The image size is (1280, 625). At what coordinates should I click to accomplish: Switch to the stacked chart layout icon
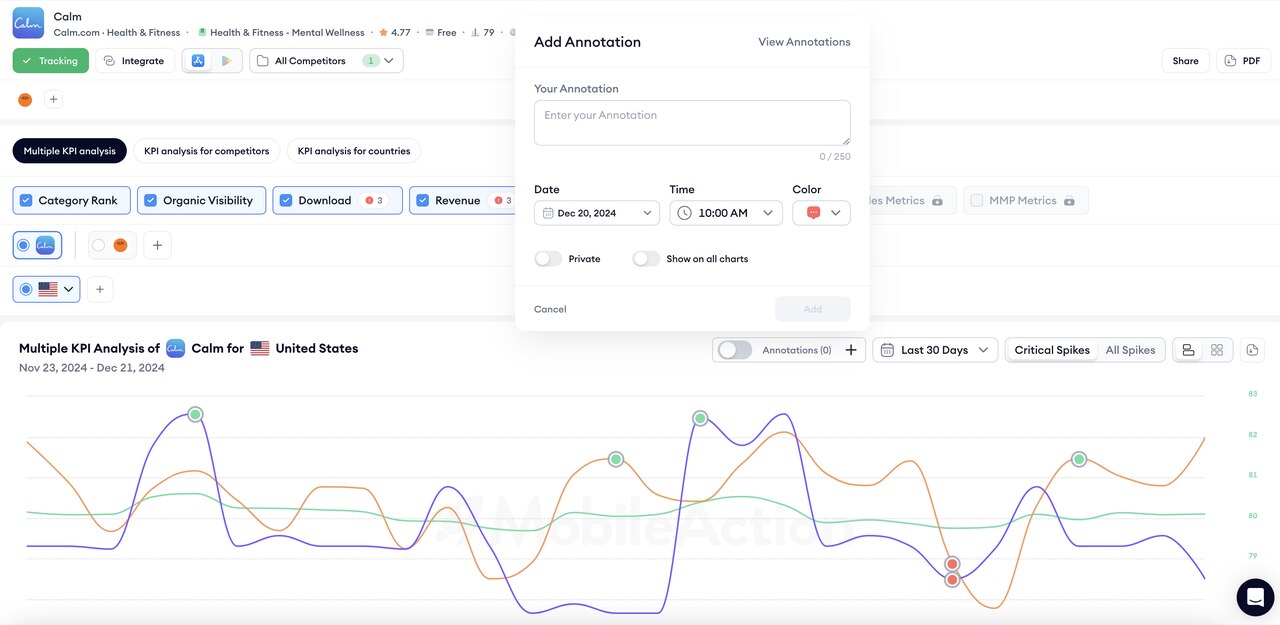1188,350
